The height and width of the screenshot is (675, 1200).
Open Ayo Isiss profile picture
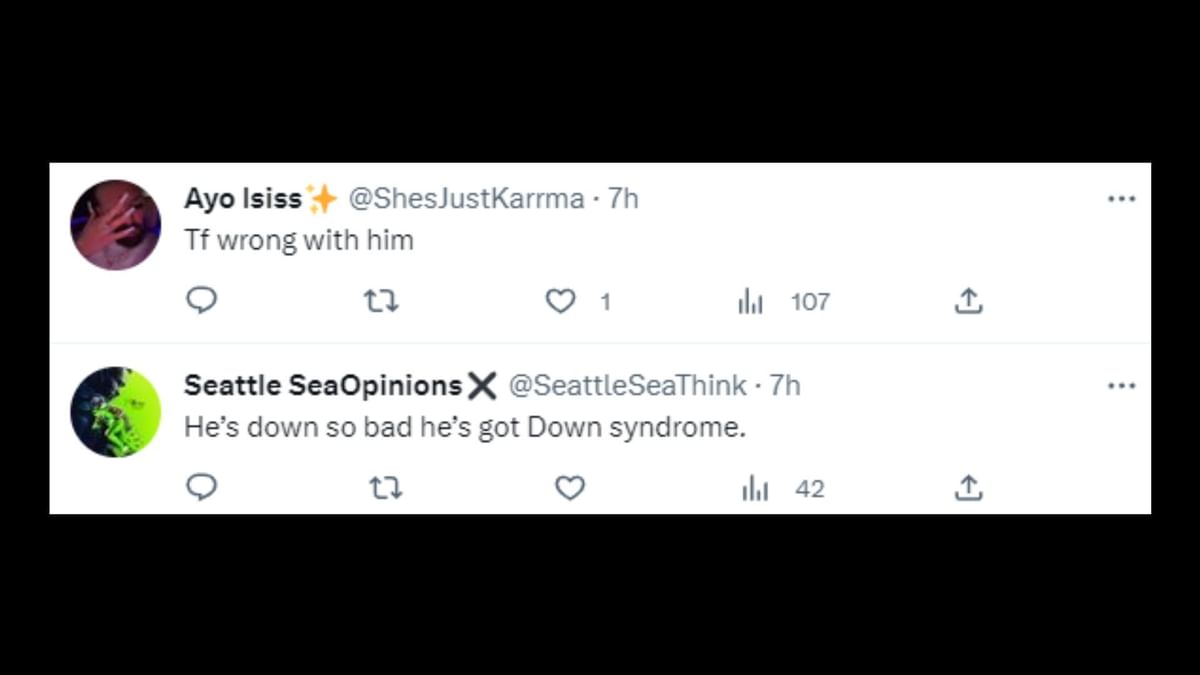coord(115,225)
